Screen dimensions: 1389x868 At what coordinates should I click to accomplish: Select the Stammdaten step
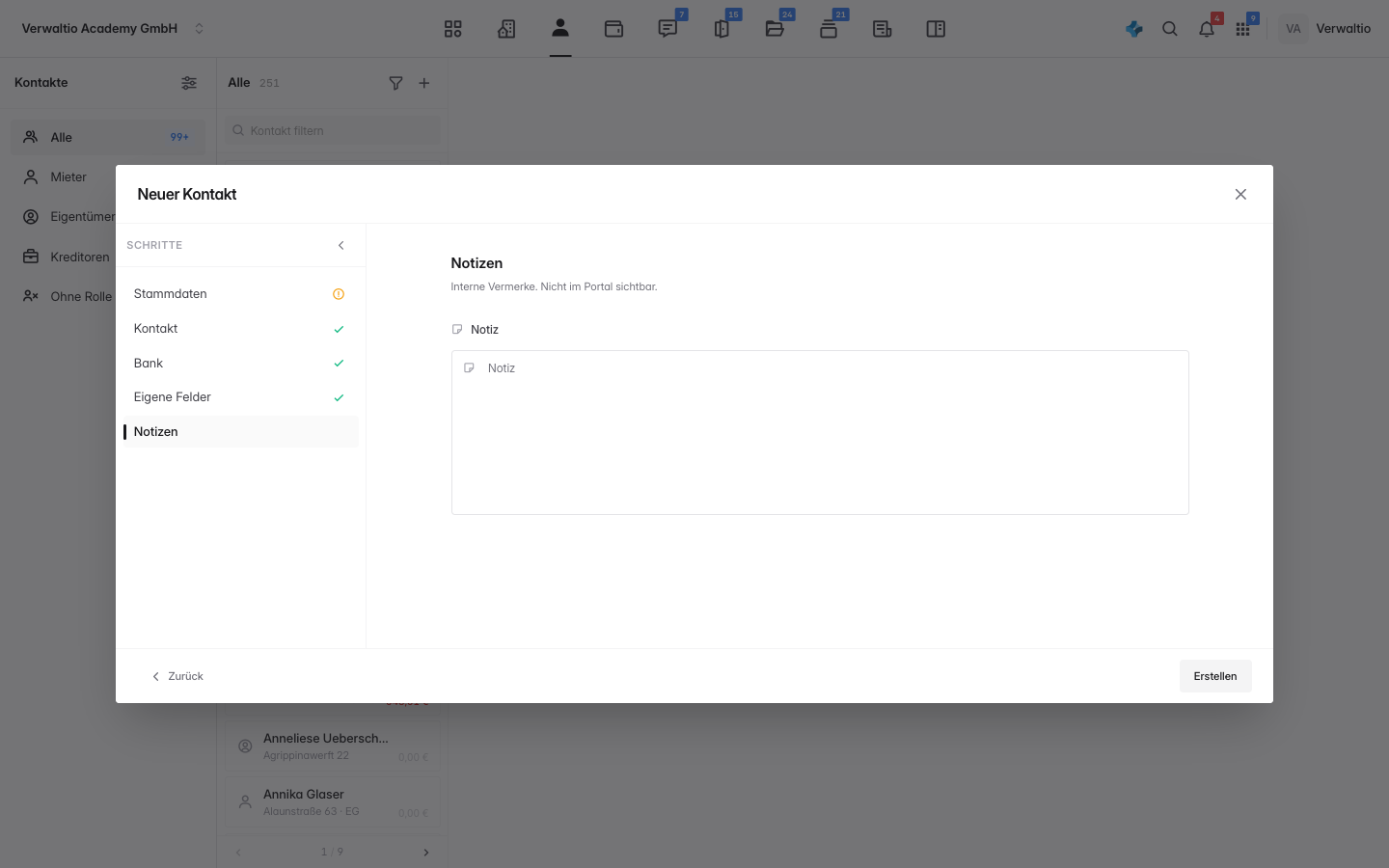pyautogui.click(x=240, y=294)
